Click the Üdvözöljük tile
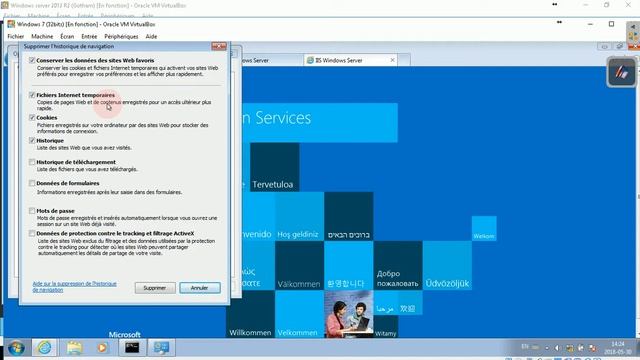This screenshot has height=360, width=640. 447,266
